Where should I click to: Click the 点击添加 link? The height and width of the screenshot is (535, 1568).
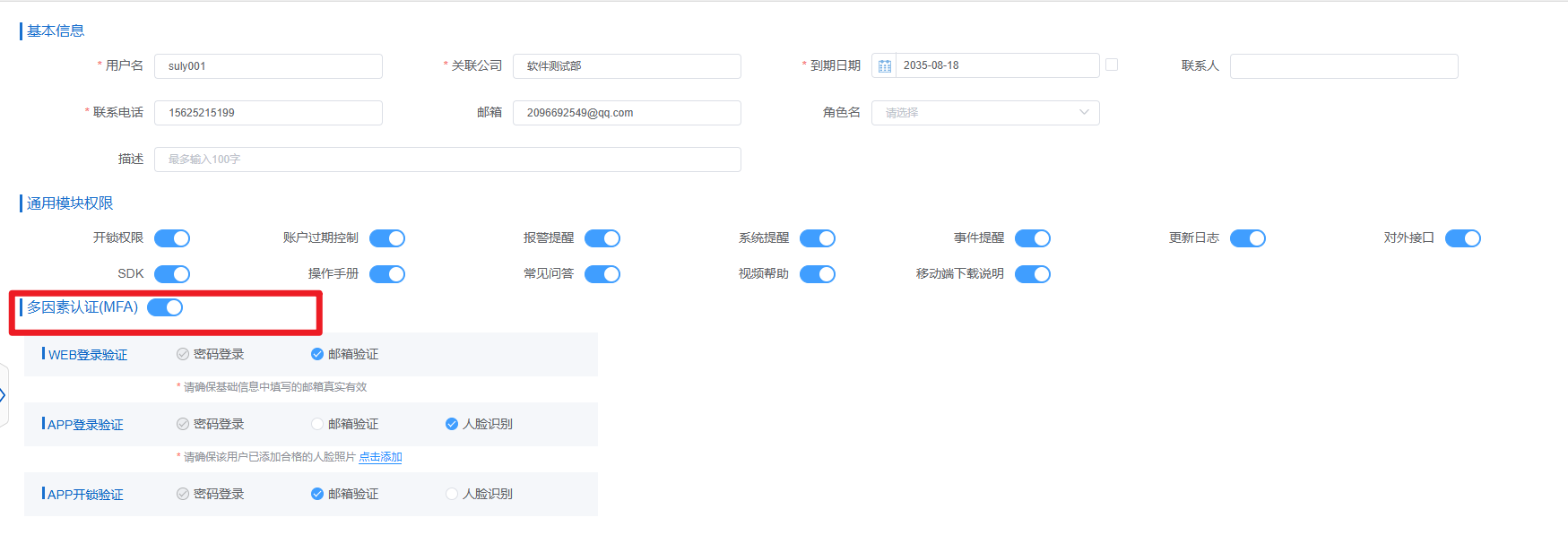(x=380, y=457)
